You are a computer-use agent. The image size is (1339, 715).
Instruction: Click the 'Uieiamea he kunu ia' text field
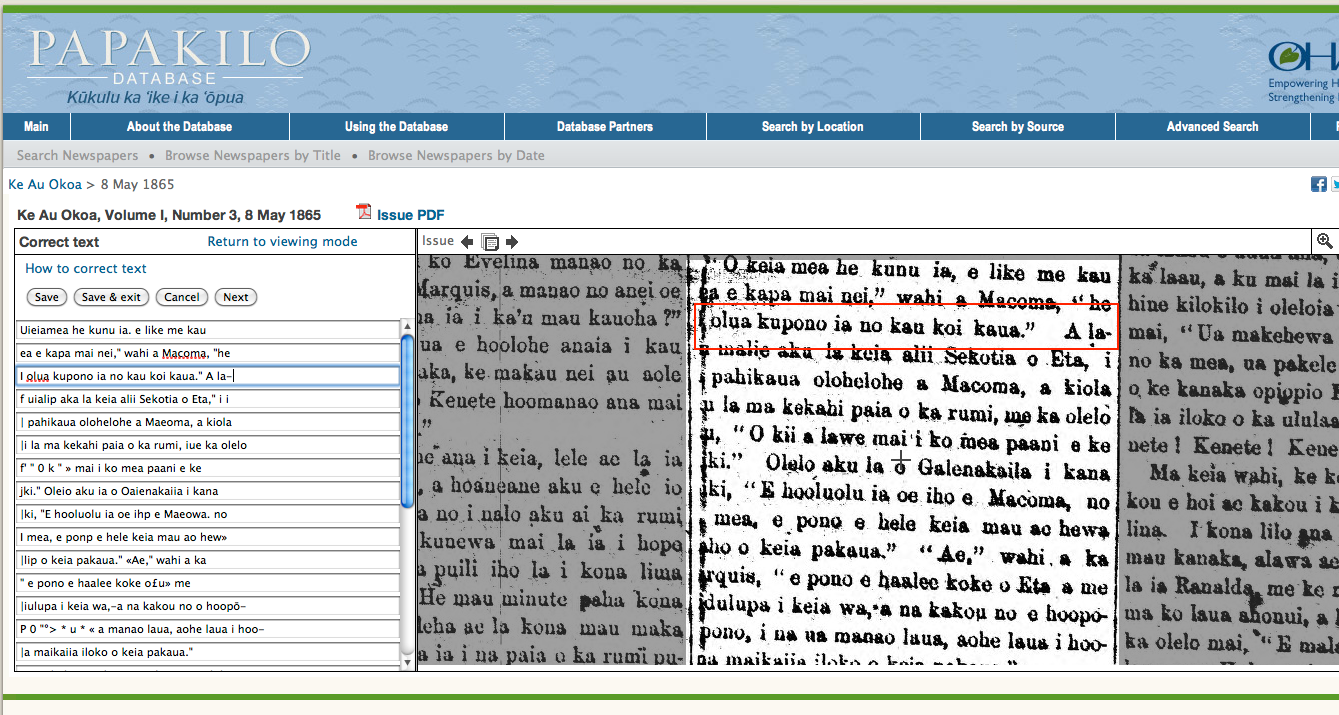[208, 330]
